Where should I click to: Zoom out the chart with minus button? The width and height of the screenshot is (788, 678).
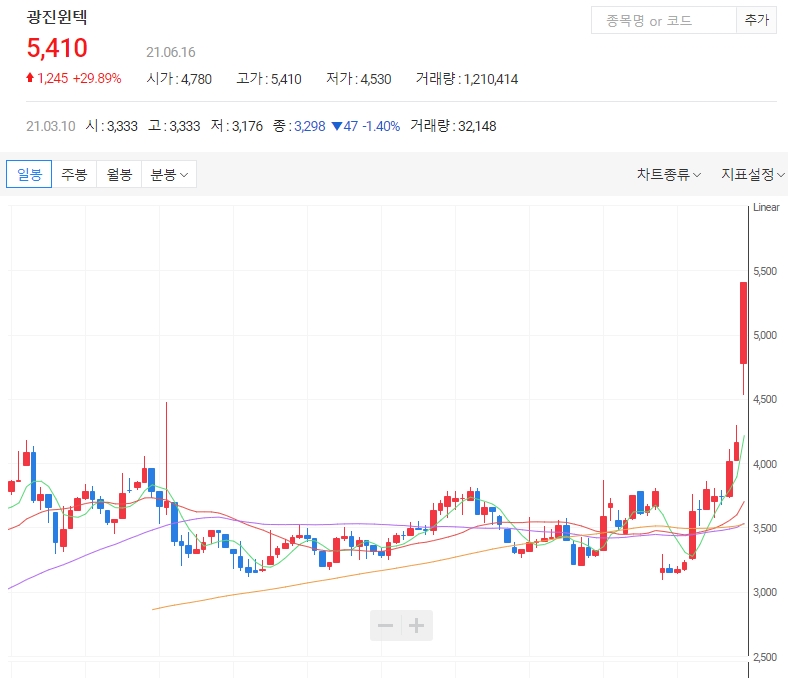385,626
